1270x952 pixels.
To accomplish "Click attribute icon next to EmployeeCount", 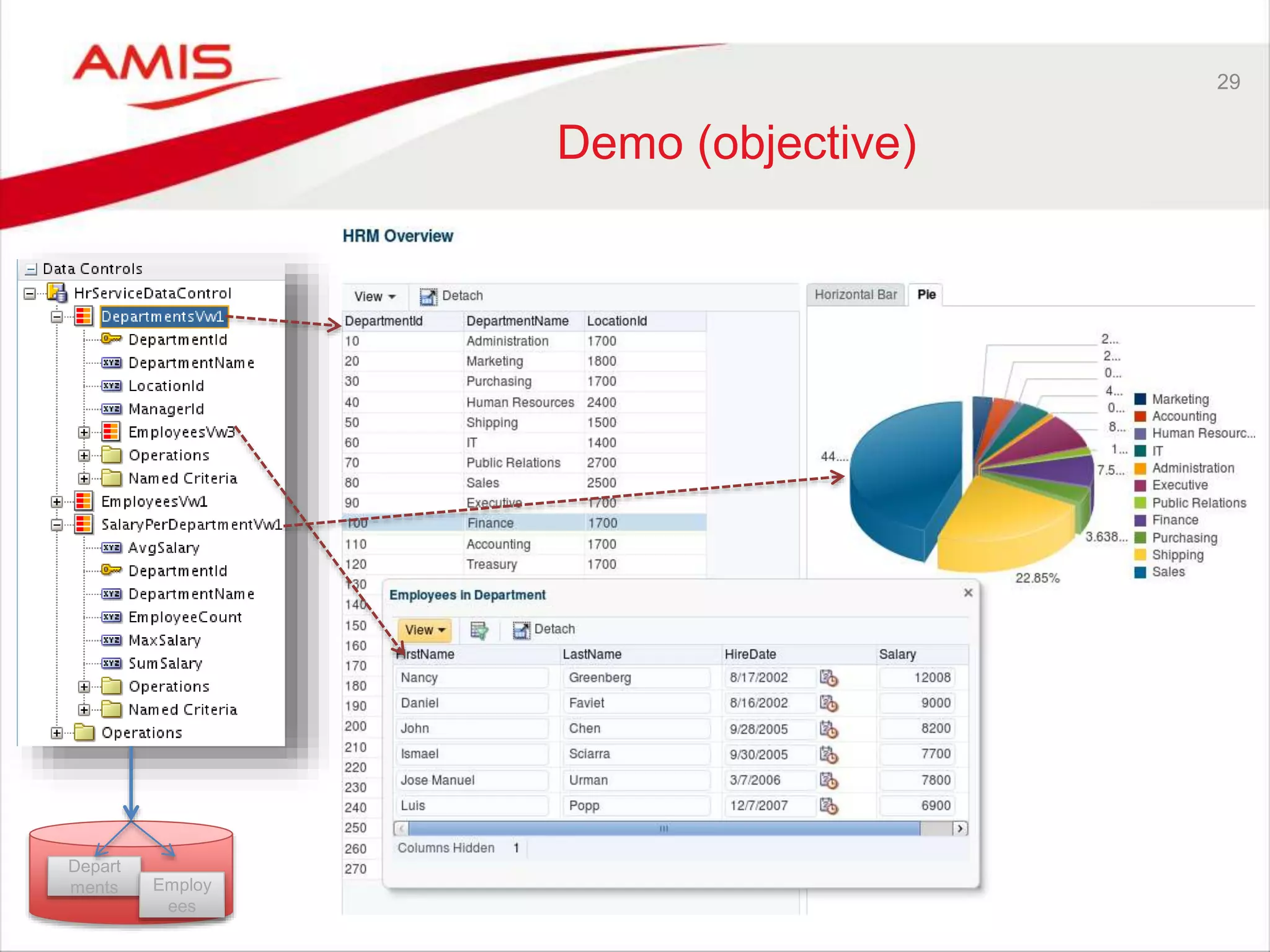I will tap(112, 617).
